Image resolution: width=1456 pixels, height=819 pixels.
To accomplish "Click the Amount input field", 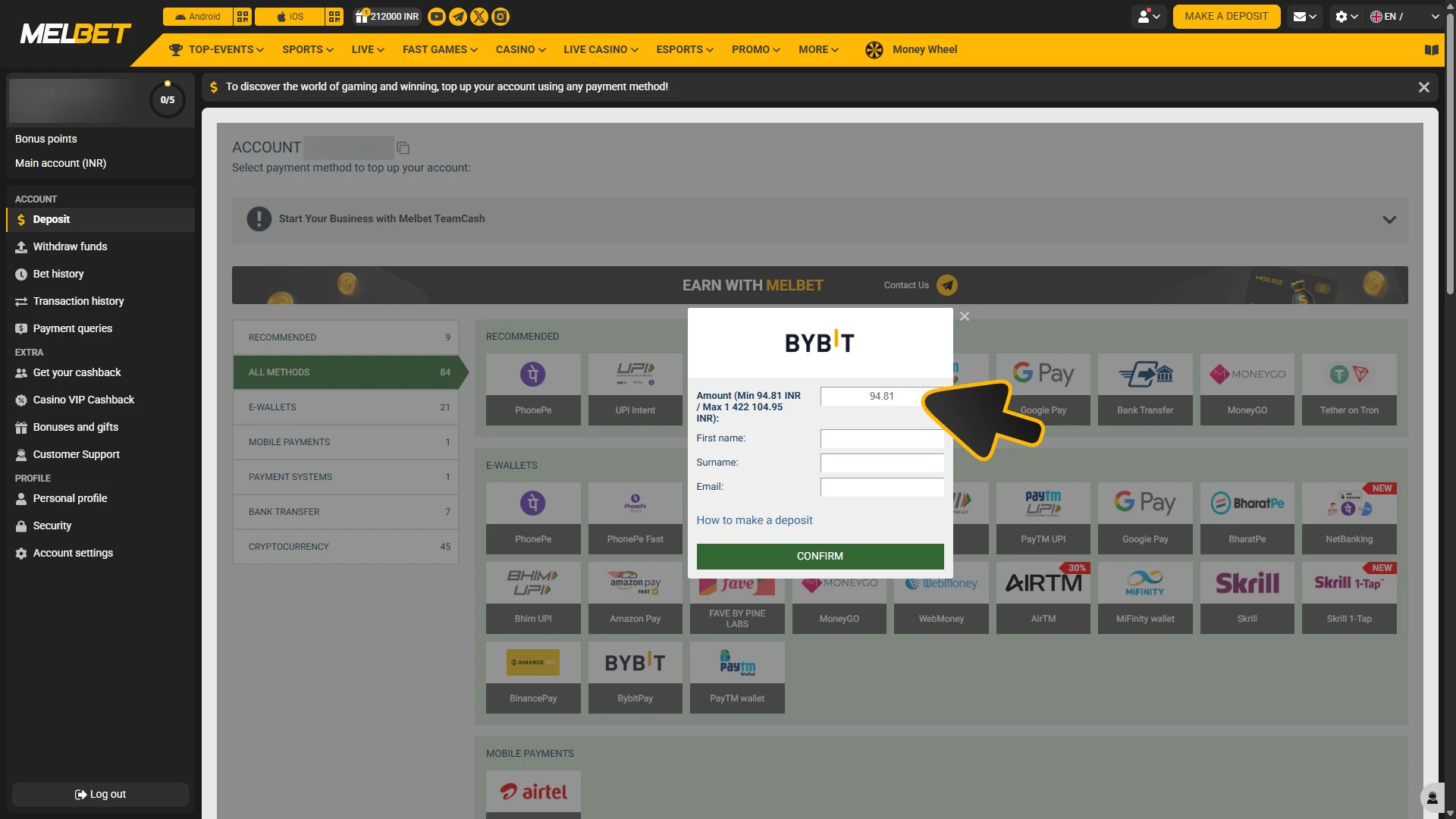I will click(x=881, y=396).
